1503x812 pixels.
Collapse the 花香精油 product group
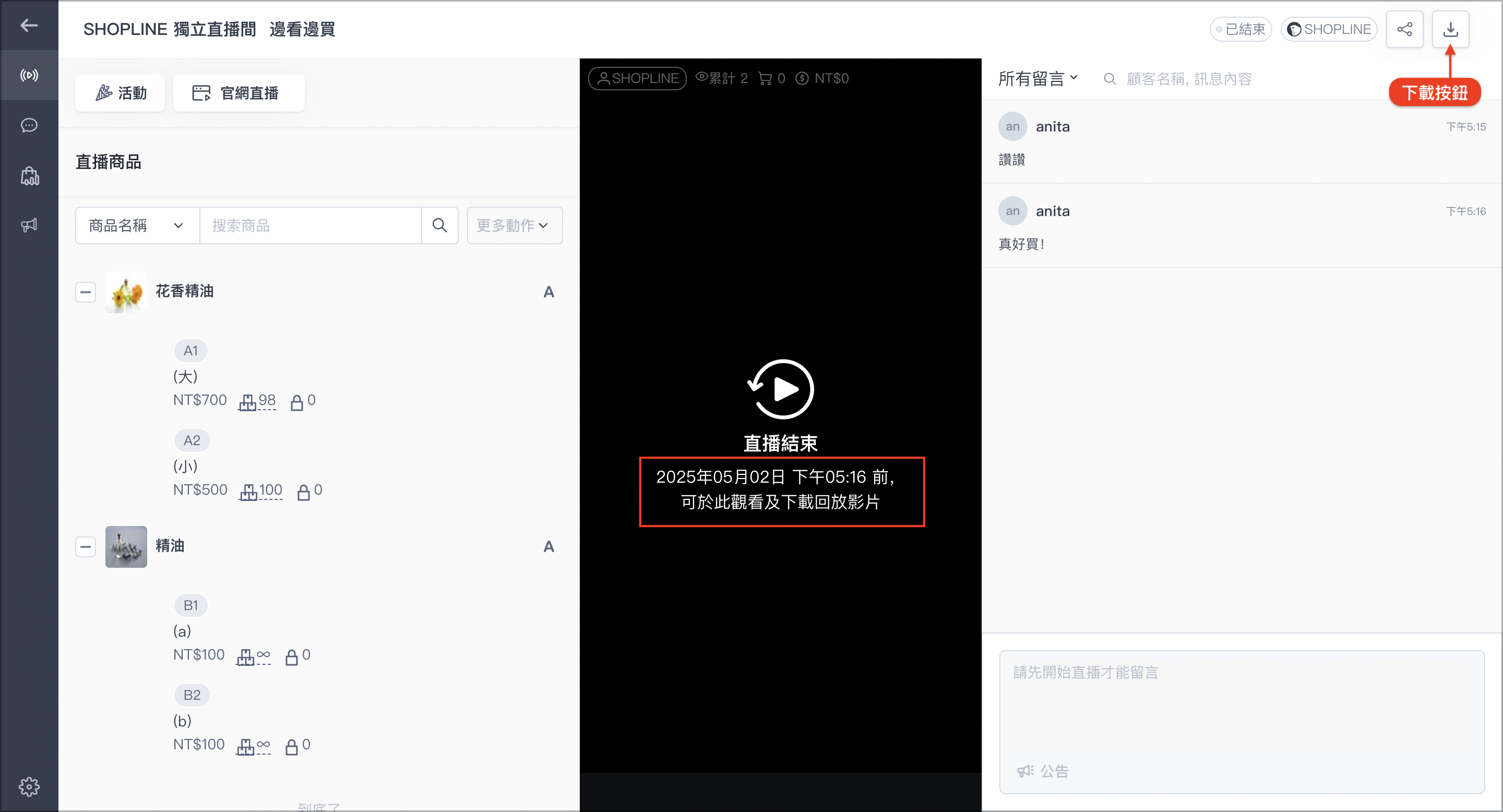pyautogui.click(x=85, y=292)
